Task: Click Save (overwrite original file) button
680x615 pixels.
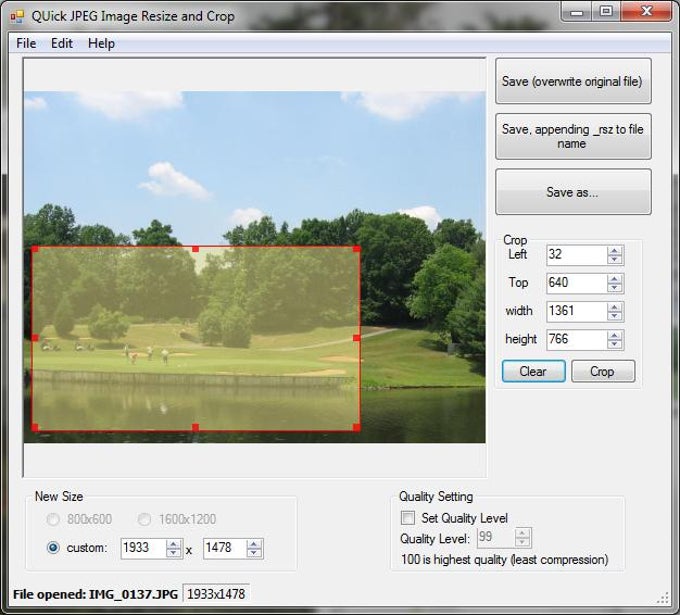Action: 573,81
